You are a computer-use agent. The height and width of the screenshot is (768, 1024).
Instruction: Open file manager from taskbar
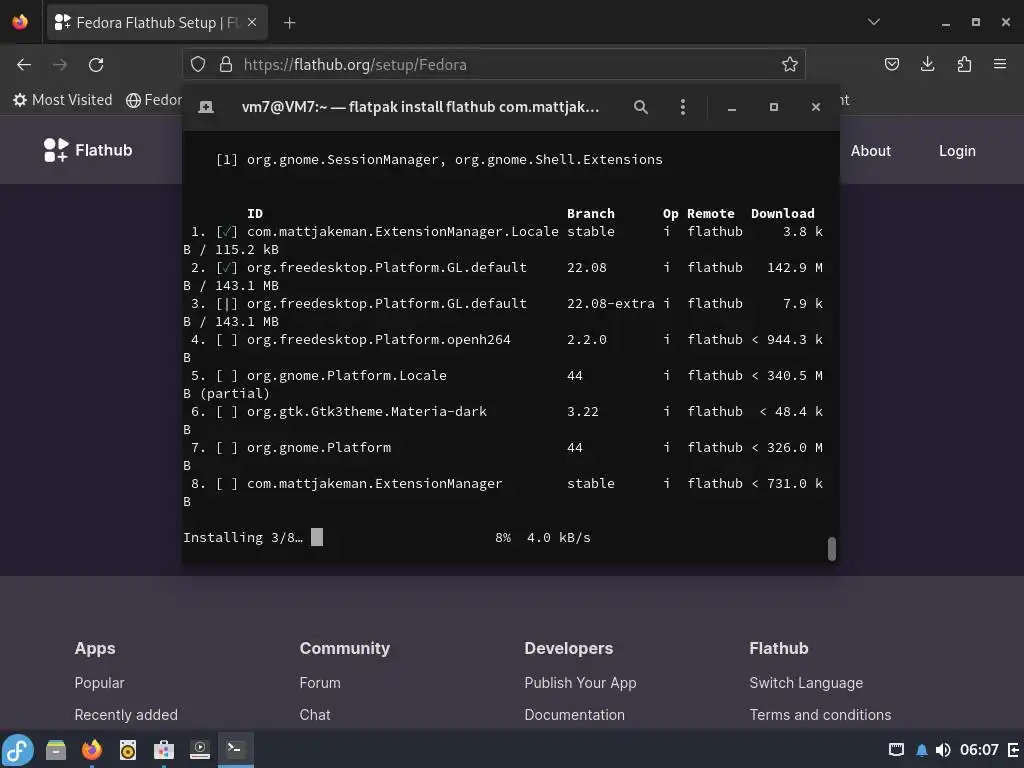[x=56, y=750]
